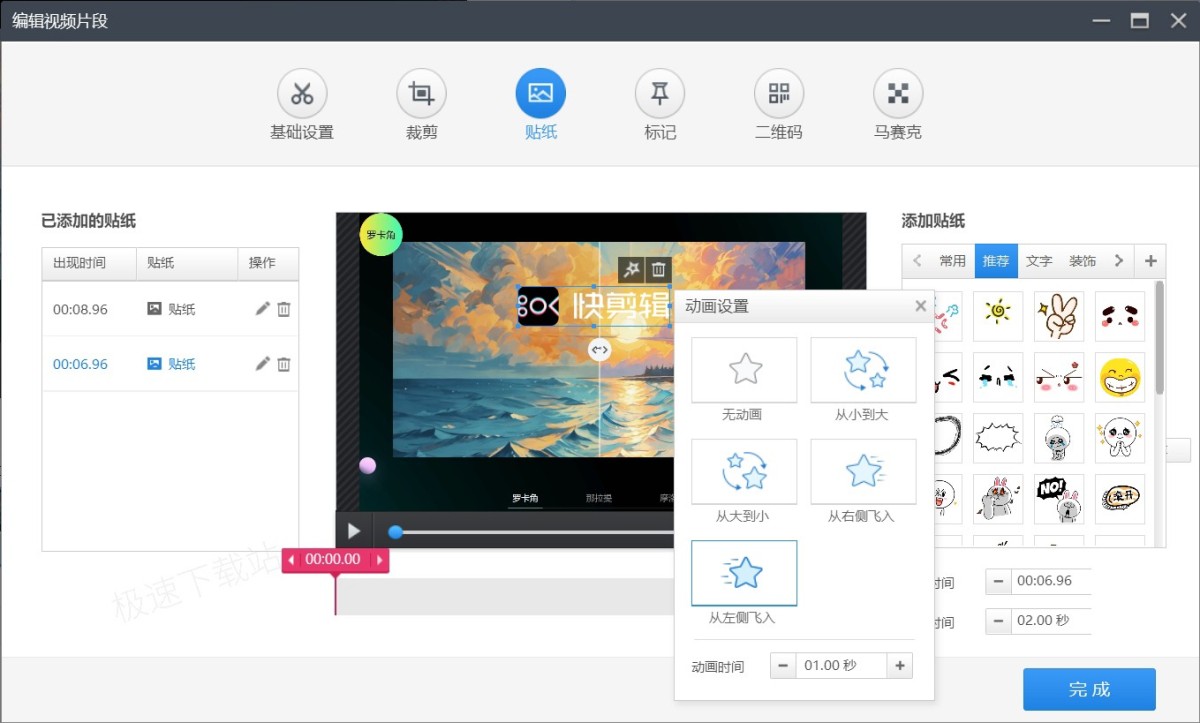Click the 动画时间 value field

click(x=841, y=666)
